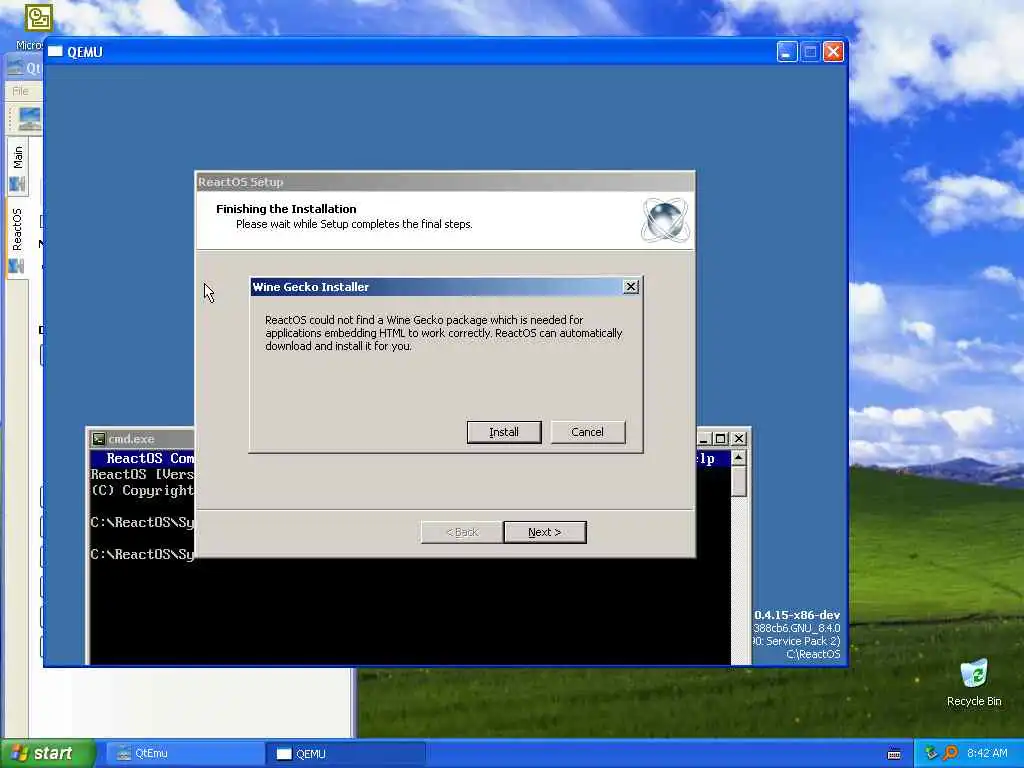Click the magnifier icon in the system tray
Image resolution: width=1024 pixels, height=768 pixels.
coord(950,753)
